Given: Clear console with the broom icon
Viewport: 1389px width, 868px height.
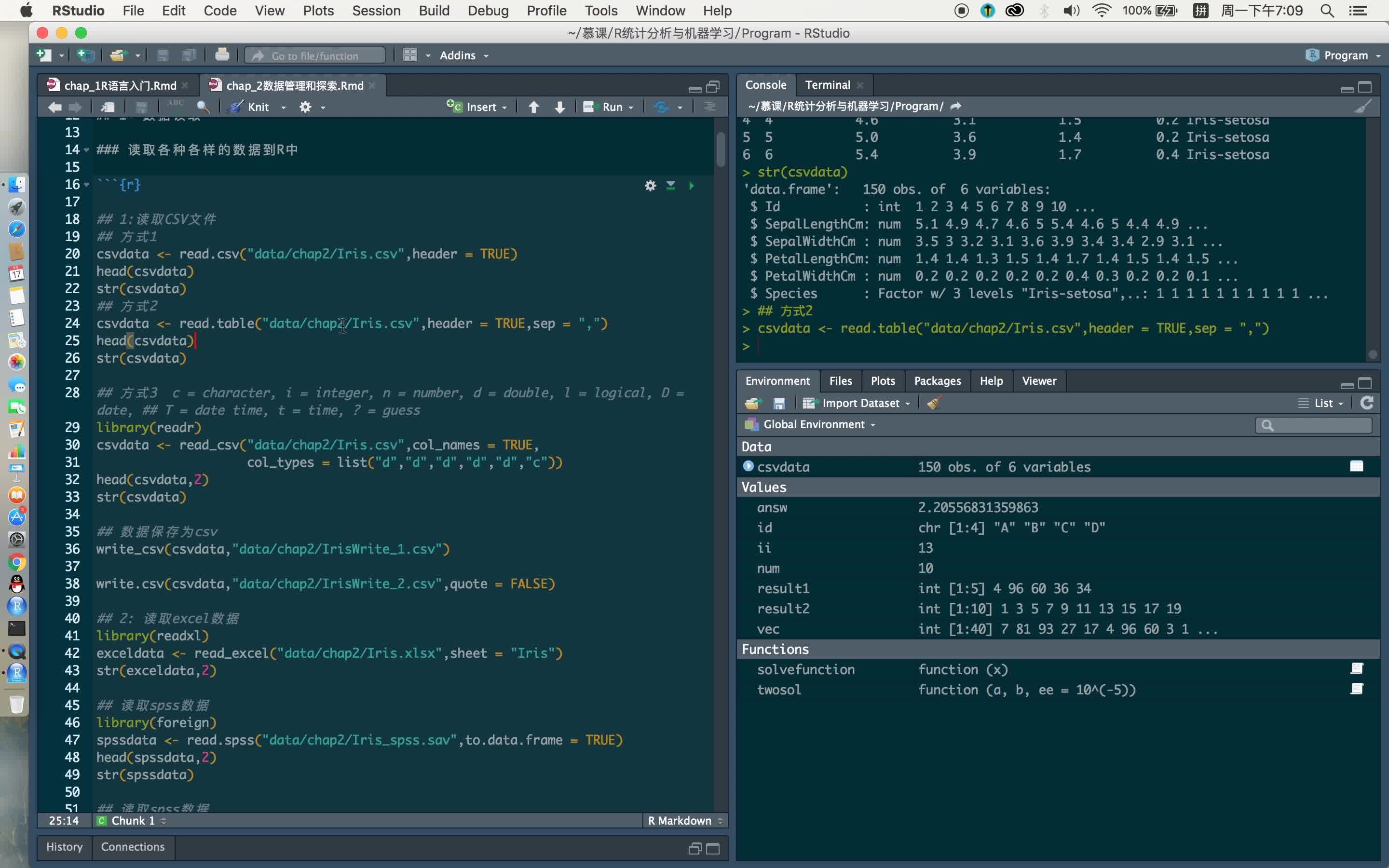Looking at the screenshot, I should [x=1363, y=106].
